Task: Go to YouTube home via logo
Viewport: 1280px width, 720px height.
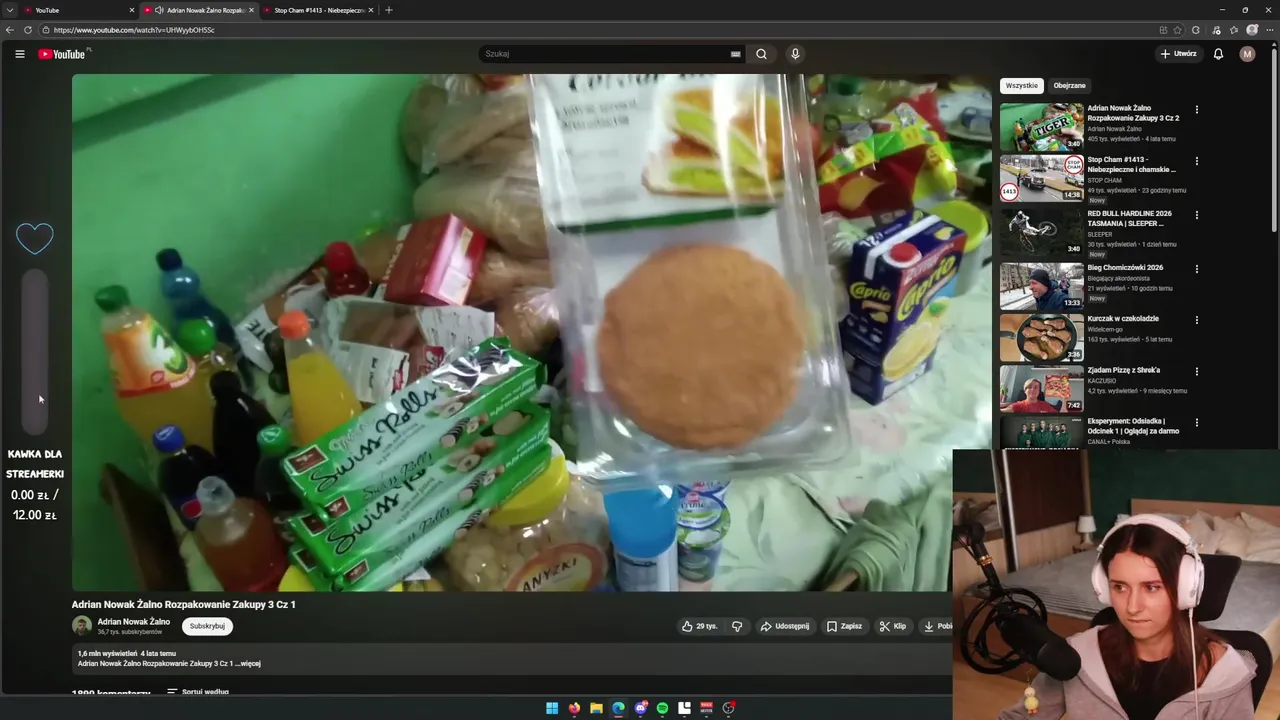Action: [62, 54]
